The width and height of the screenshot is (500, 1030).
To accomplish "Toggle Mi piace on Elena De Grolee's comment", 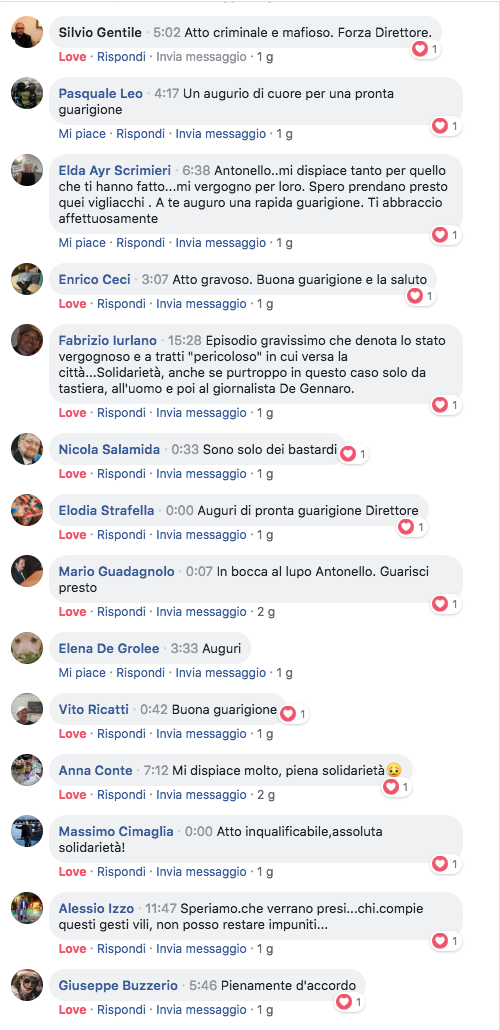I will tap(82, 673).
